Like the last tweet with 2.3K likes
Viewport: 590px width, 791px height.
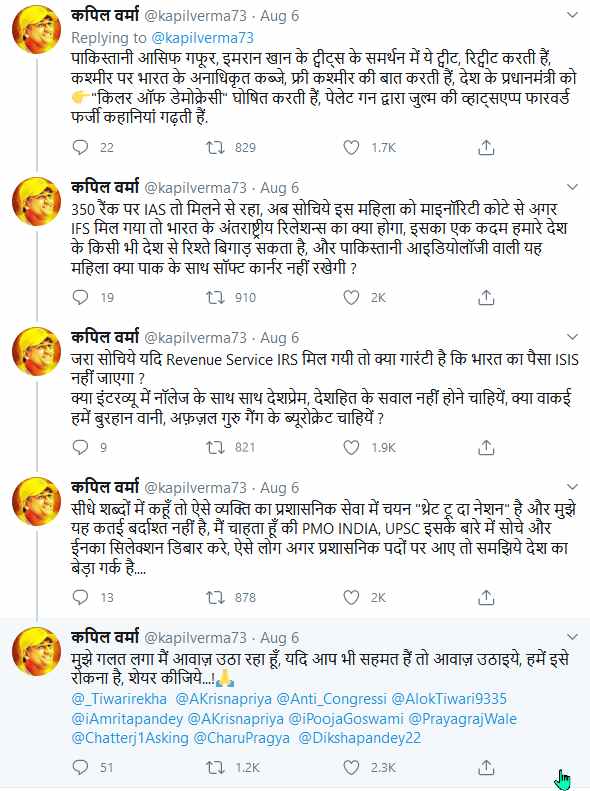[x=351, y=767]
